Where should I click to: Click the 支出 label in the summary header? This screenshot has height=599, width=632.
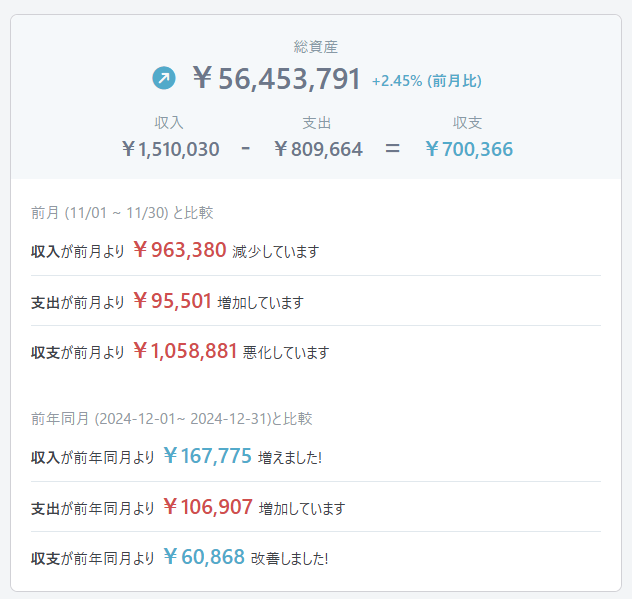click(317, 123)
